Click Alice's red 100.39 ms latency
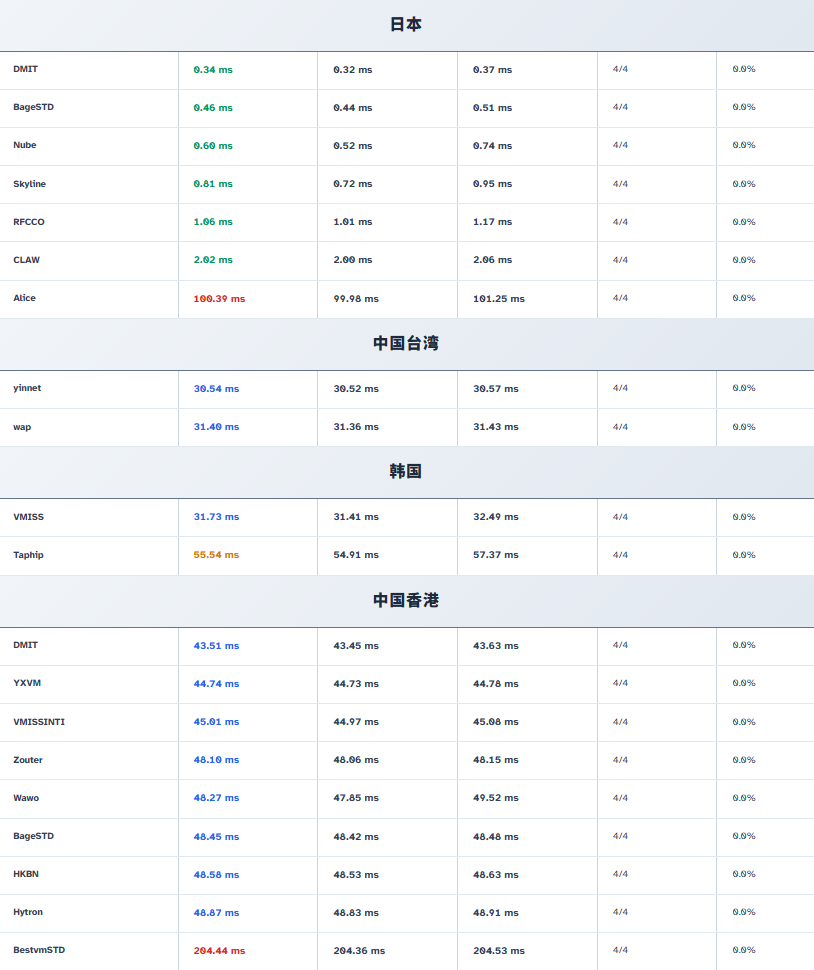The width and height of the screenshot is (814, 970). pyautogui.click(x=219, y=298)
